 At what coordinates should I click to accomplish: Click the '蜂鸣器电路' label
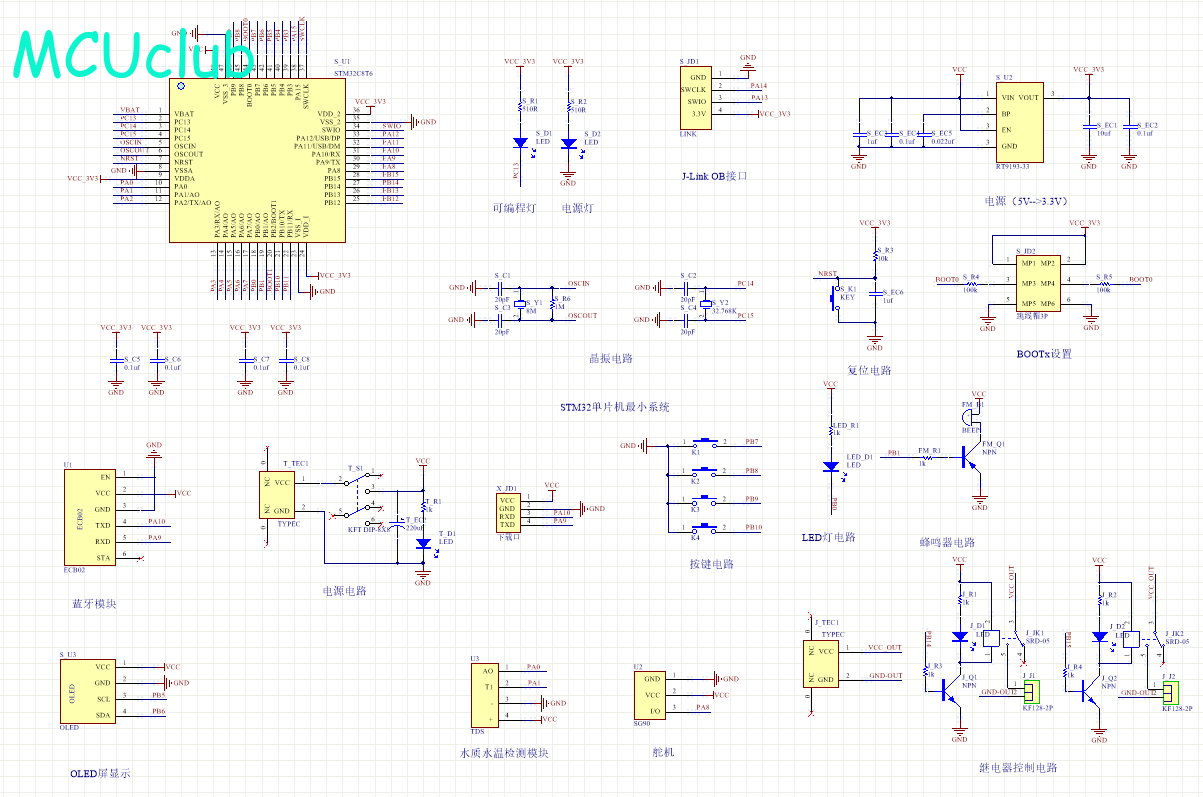pos(947,542)
